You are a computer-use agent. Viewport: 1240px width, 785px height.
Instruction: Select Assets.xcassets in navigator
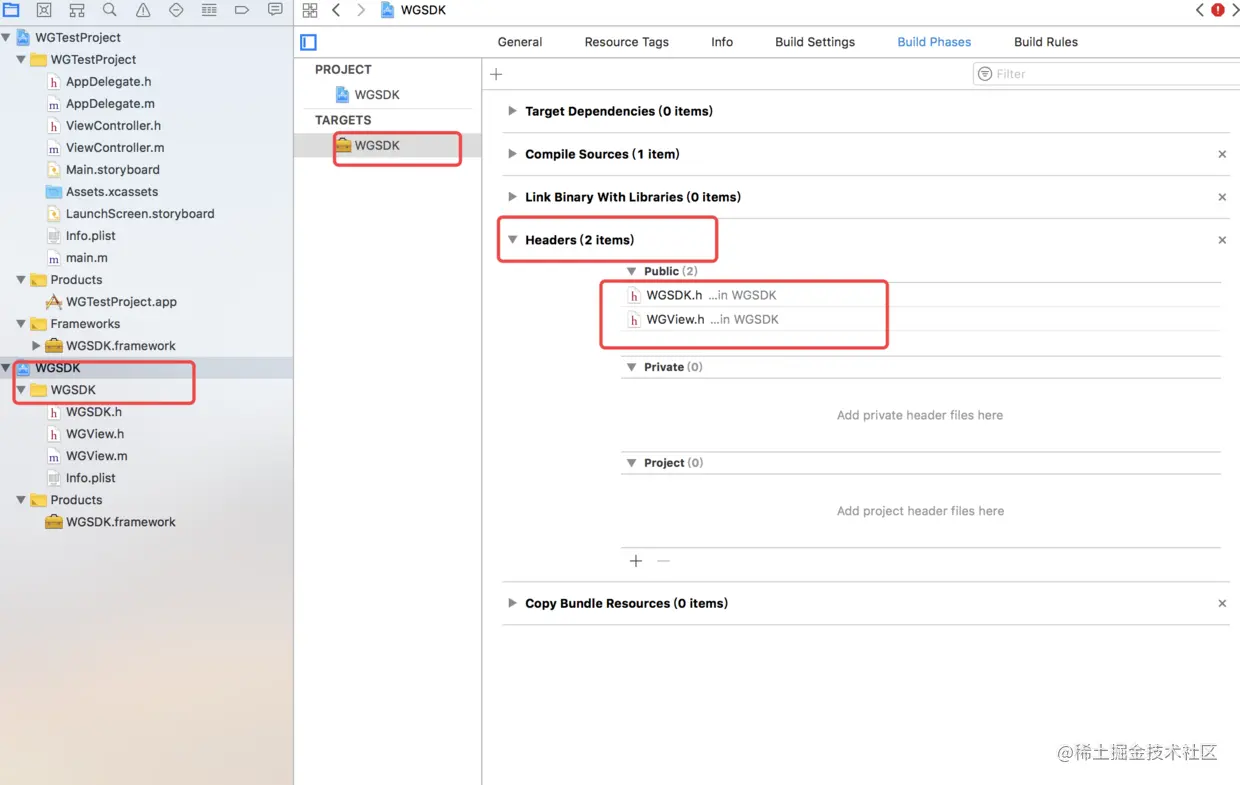(111, 192)
